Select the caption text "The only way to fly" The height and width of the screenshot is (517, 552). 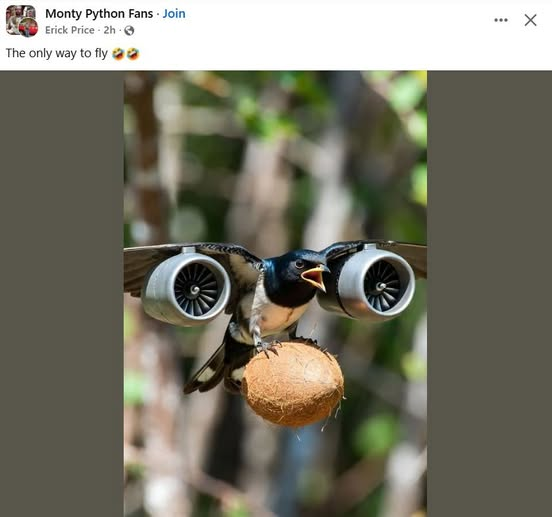click(x=57, y=53)
